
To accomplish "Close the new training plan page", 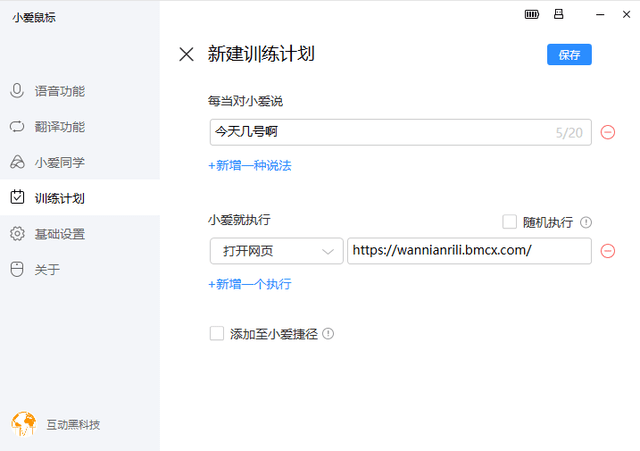I will pyautogui.click(x=186, y=54).
